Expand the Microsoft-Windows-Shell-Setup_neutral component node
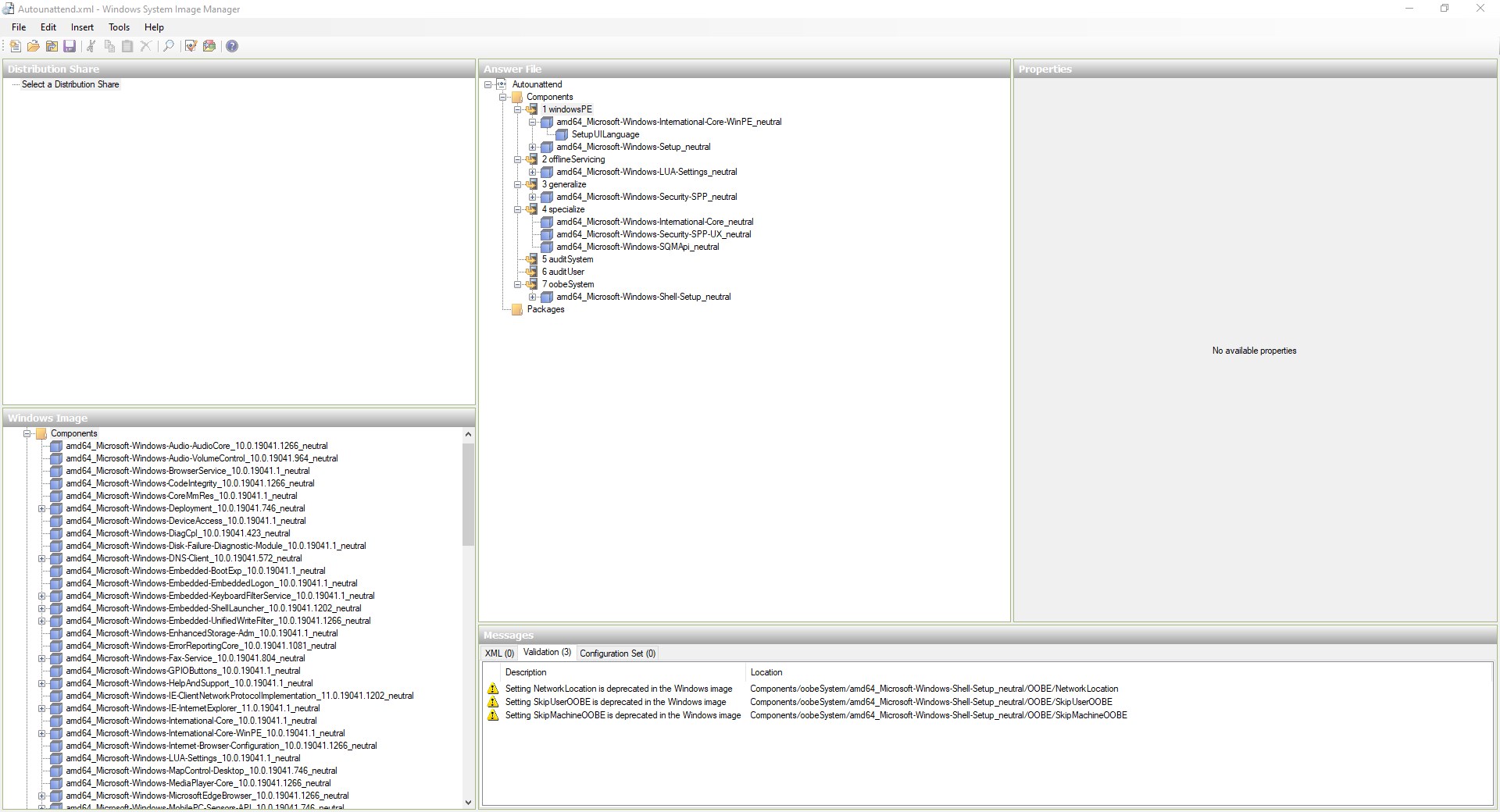This screenshot has height=812, width=1500. click(532, 297)
